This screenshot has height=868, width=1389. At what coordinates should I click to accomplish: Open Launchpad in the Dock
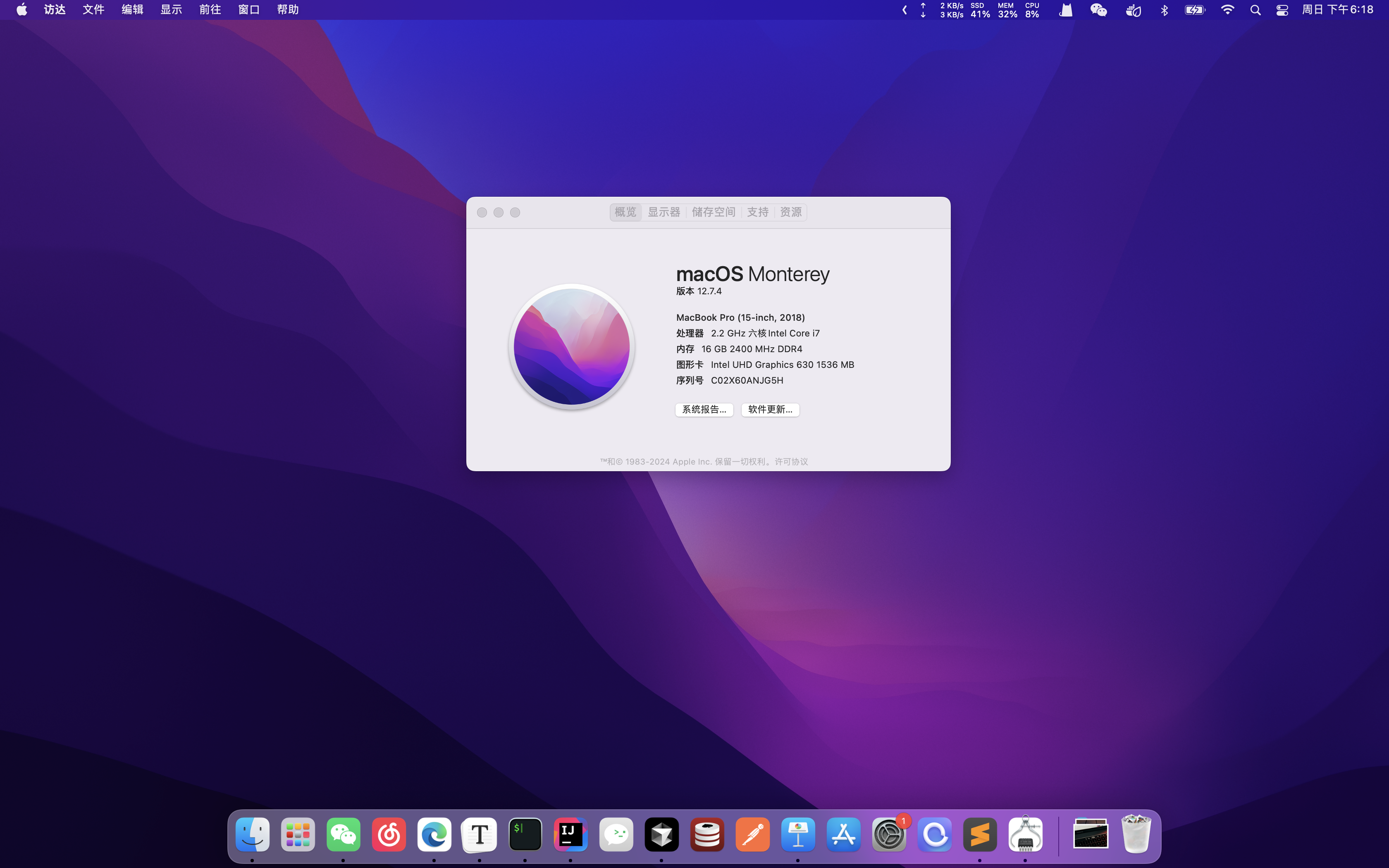point(298,834)
